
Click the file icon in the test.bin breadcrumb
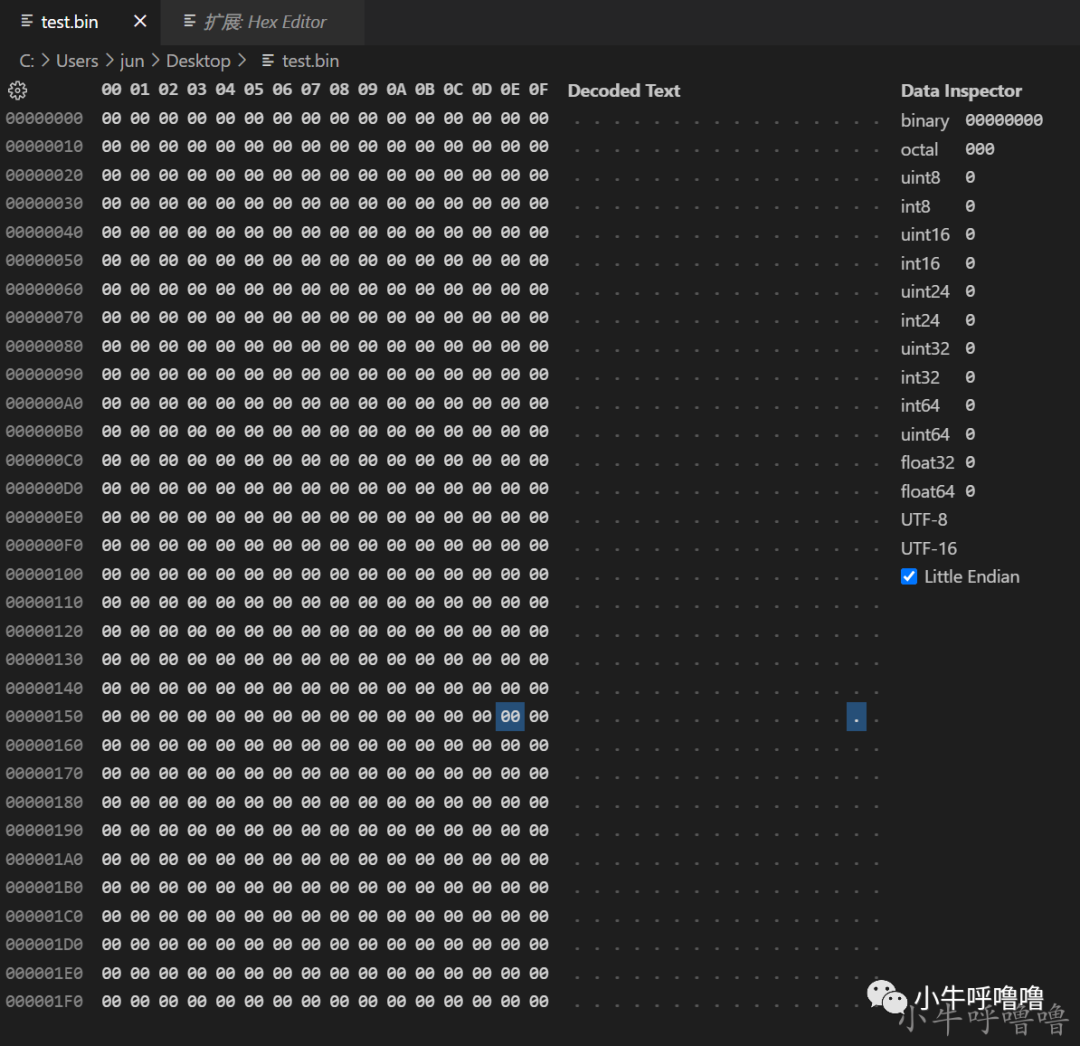tap(268, 61)
